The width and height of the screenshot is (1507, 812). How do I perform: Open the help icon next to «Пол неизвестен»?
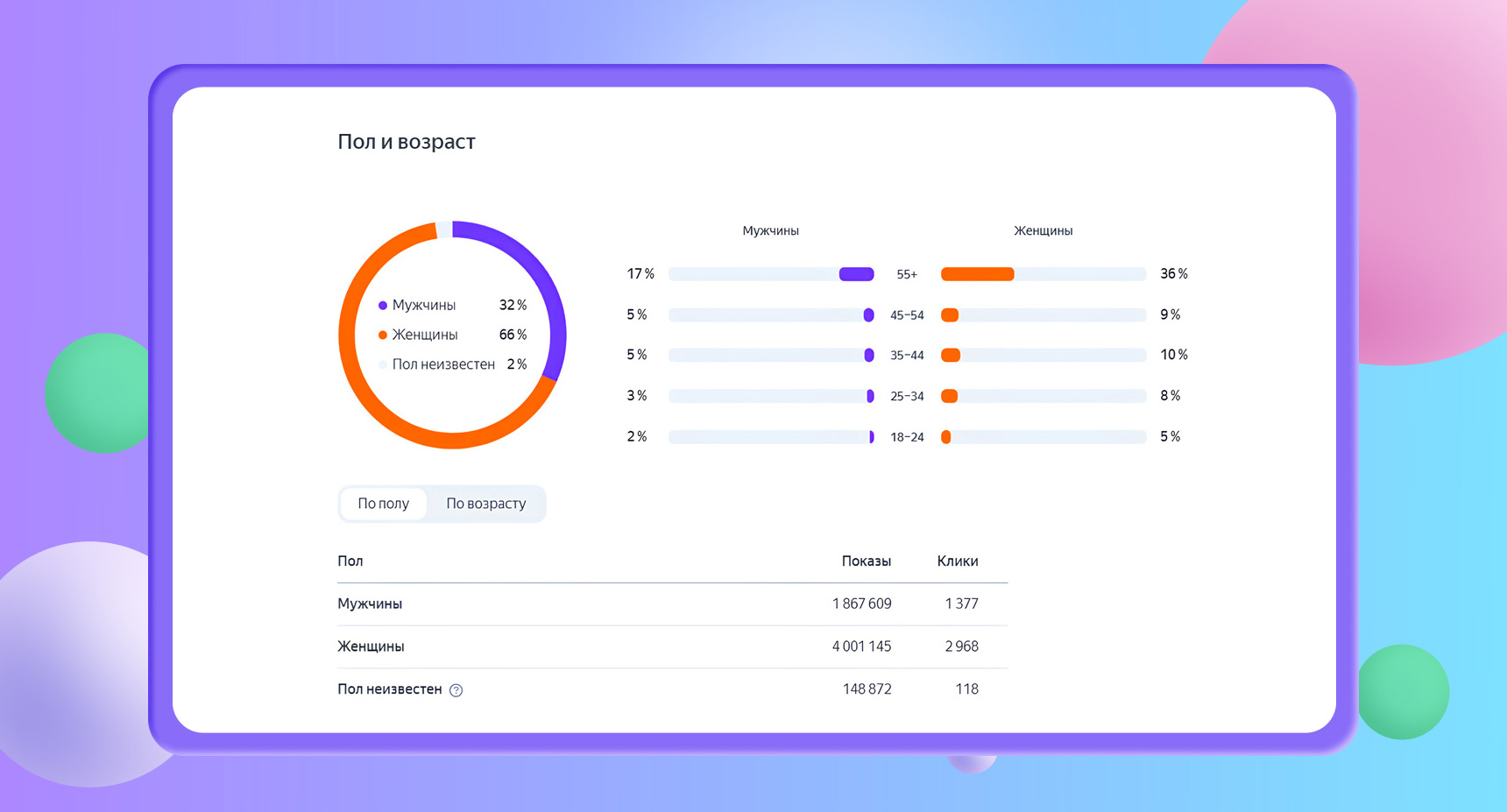pyautogui.click(x=456, y=690)
